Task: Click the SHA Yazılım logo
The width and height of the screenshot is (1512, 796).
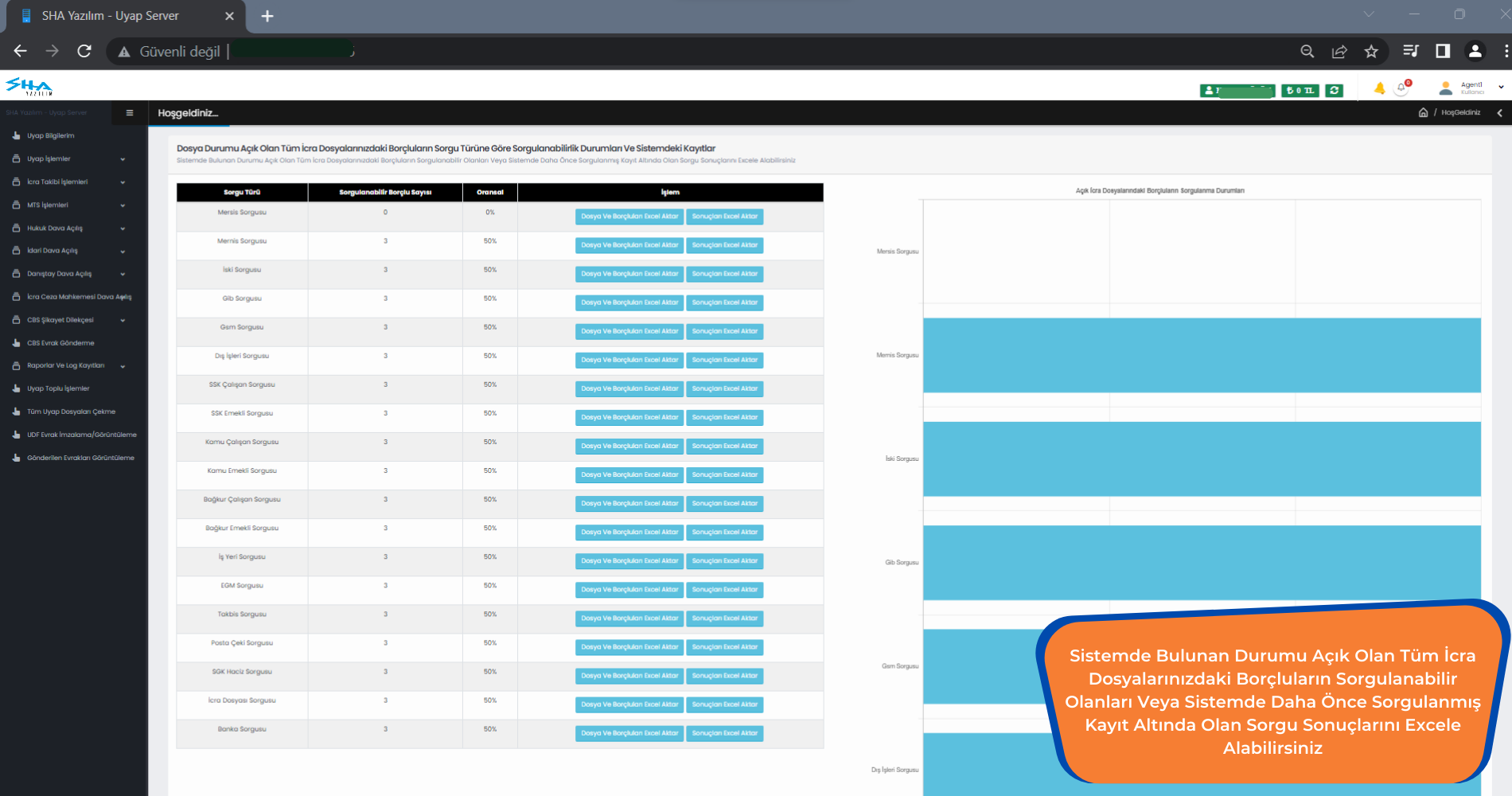Action: click(29, 86)
